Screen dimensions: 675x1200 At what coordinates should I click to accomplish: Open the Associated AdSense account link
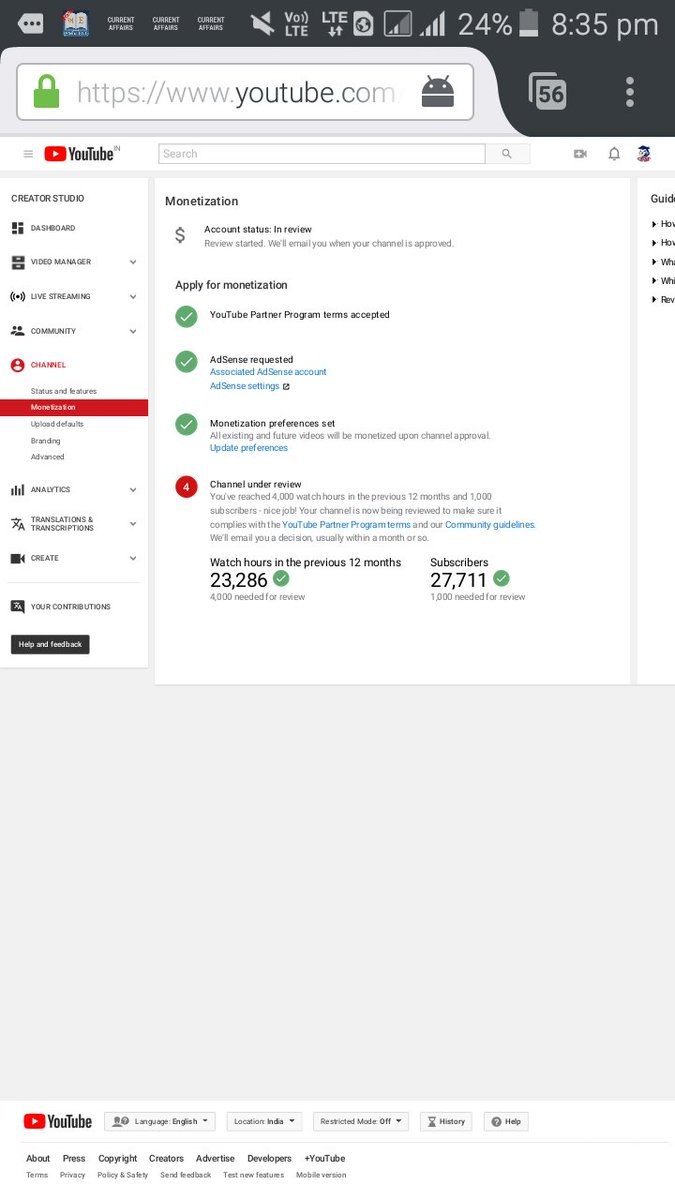(268, 372)
